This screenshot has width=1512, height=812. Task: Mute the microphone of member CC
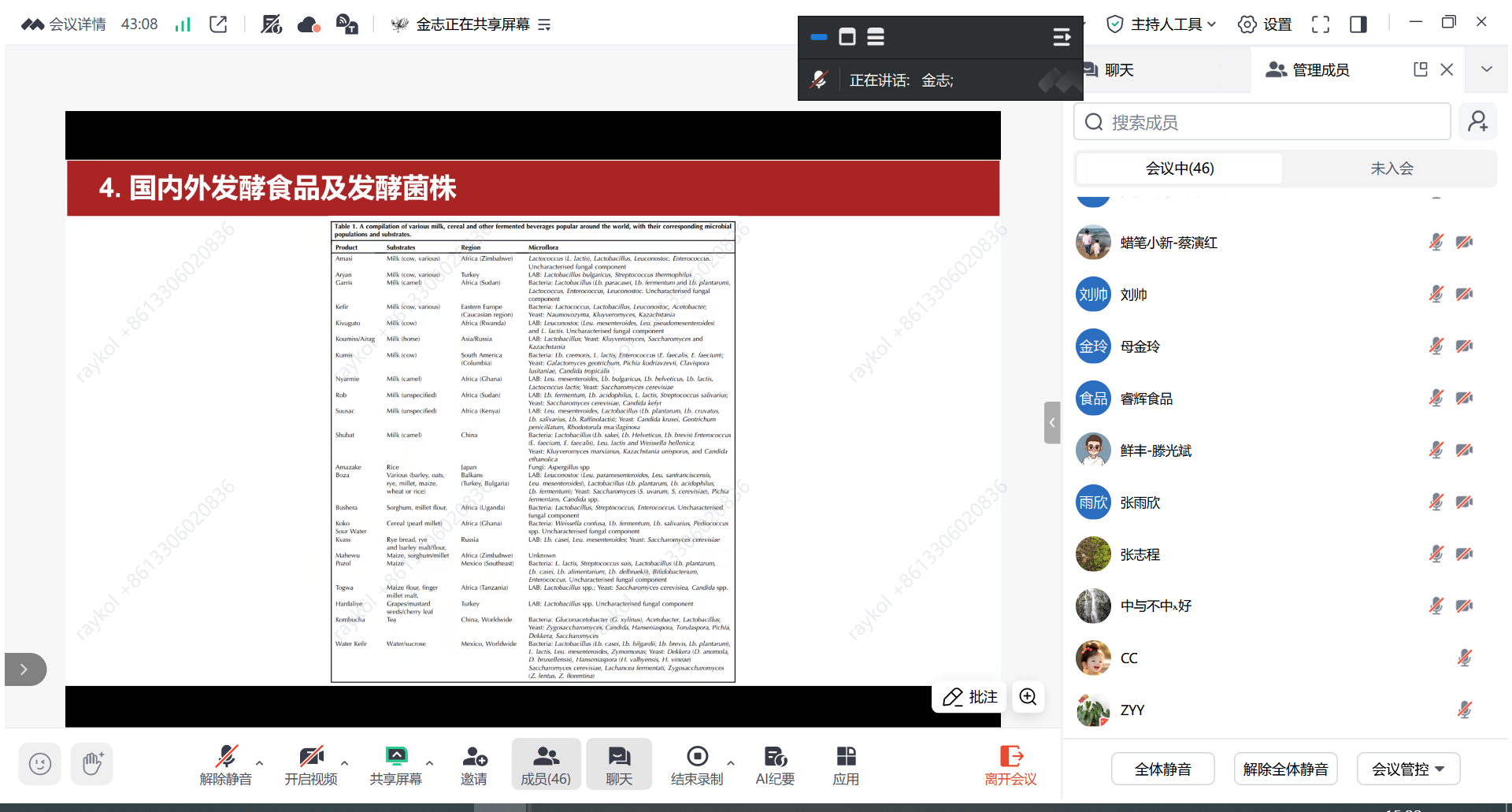pyautogui.click(x=1465, y=657)
